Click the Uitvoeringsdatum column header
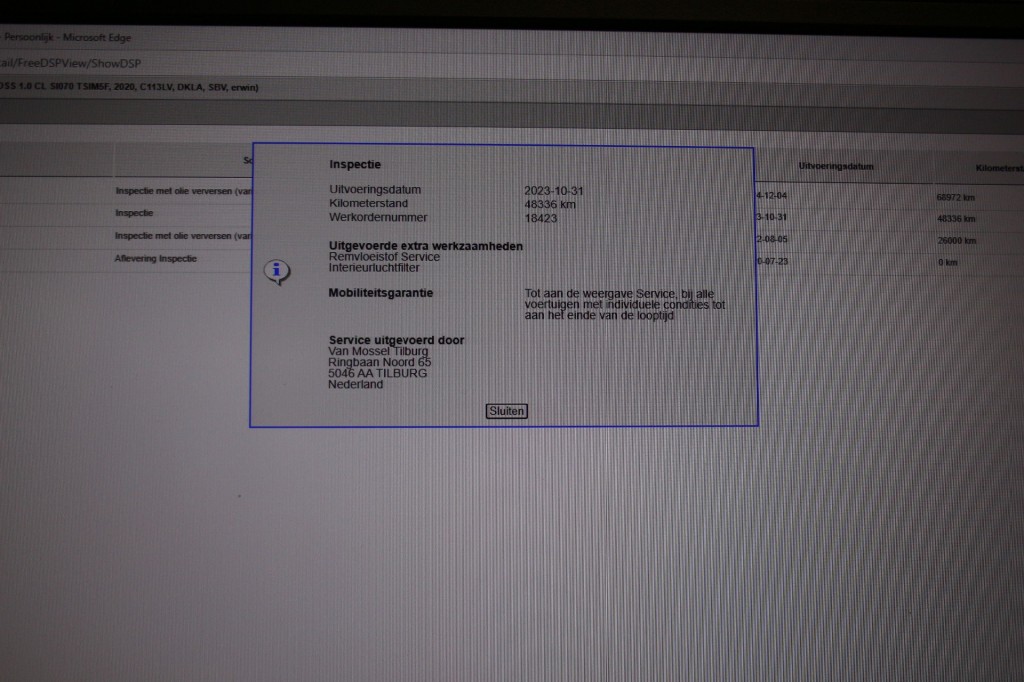1024x682 pixels. click(x=836, y=166)
